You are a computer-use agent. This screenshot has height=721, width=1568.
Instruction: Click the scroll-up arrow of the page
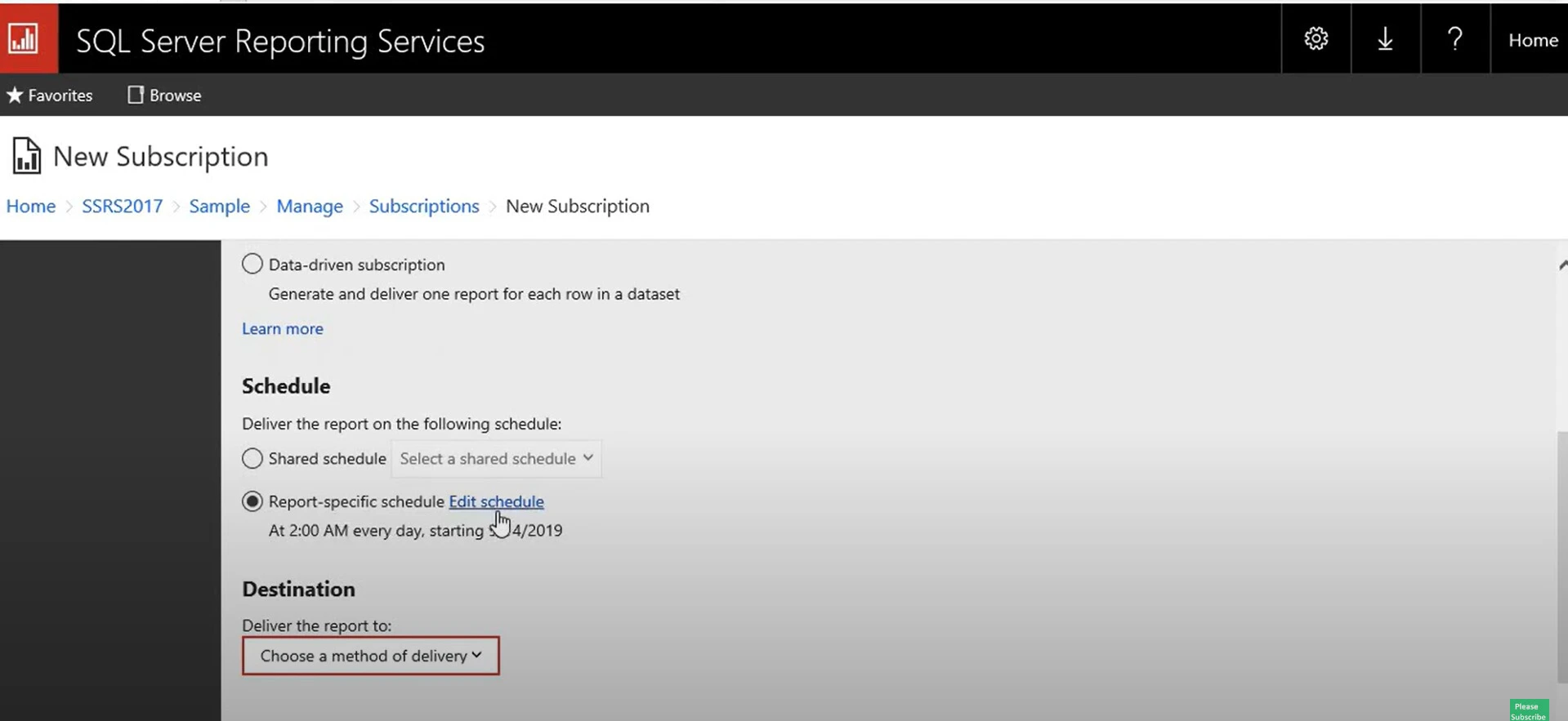pyautogui.click(x=1562, y=265)
